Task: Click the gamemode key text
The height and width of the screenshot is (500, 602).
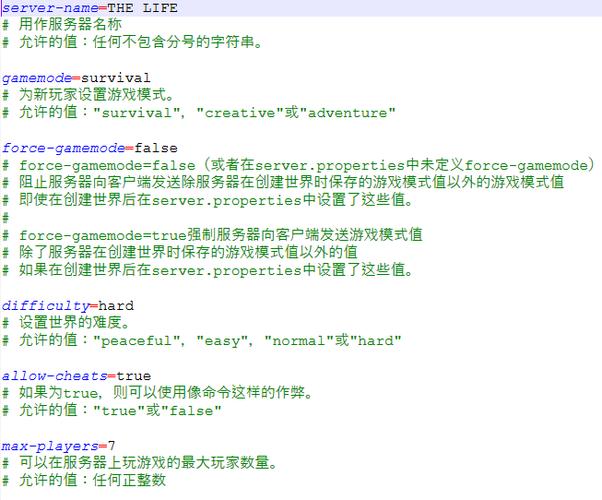Action: tap(37, 78)
